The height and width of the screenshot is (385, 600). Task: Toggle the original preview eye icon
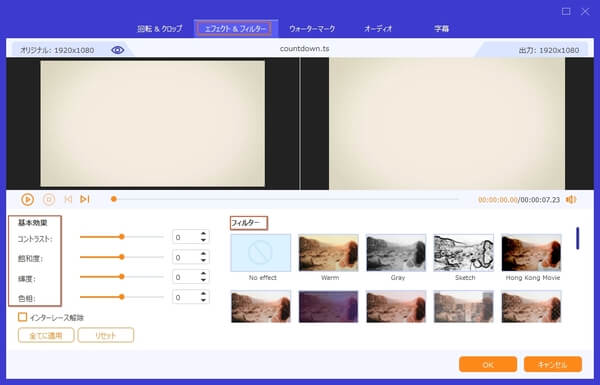(x=117, y=50)
